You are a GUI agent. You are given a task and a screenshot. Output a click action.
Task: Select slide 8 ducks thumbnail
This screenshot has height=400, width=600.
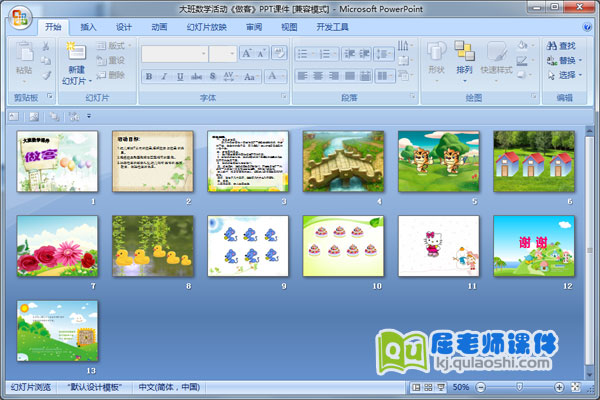pos(153,246)
